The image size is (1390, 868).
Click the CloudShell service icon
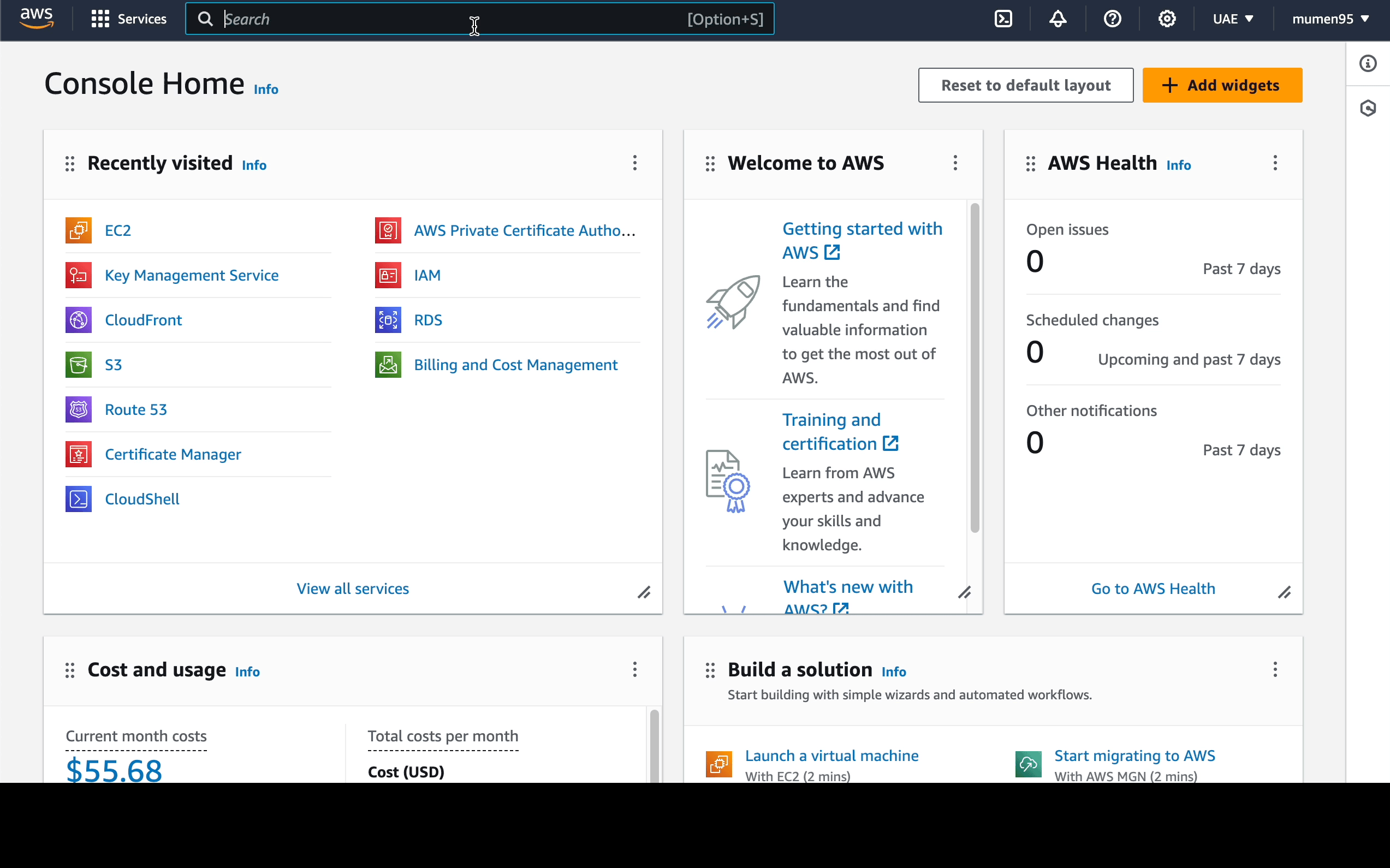point(80,498)
